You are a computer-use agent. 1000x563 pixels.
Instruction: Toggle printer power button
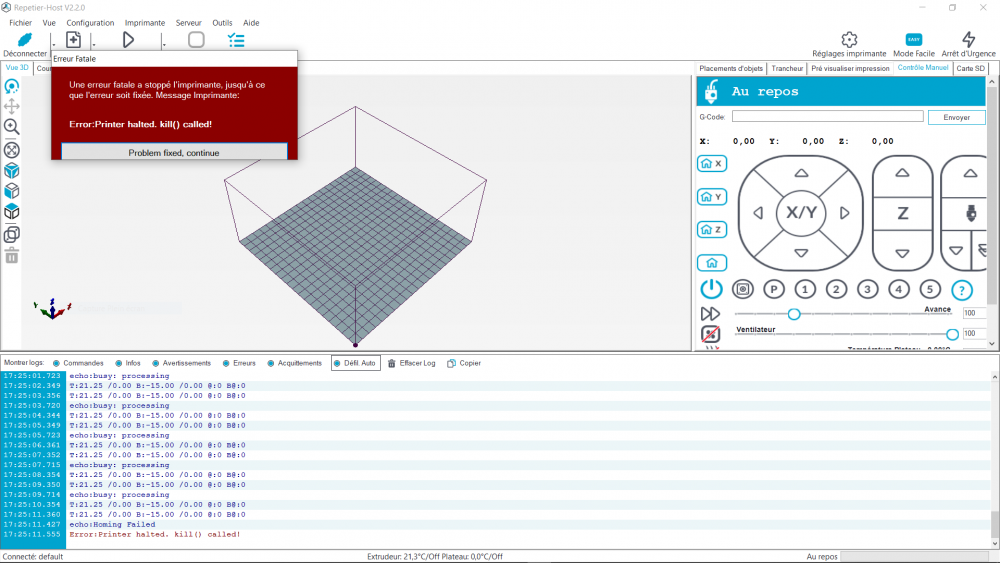711,289
